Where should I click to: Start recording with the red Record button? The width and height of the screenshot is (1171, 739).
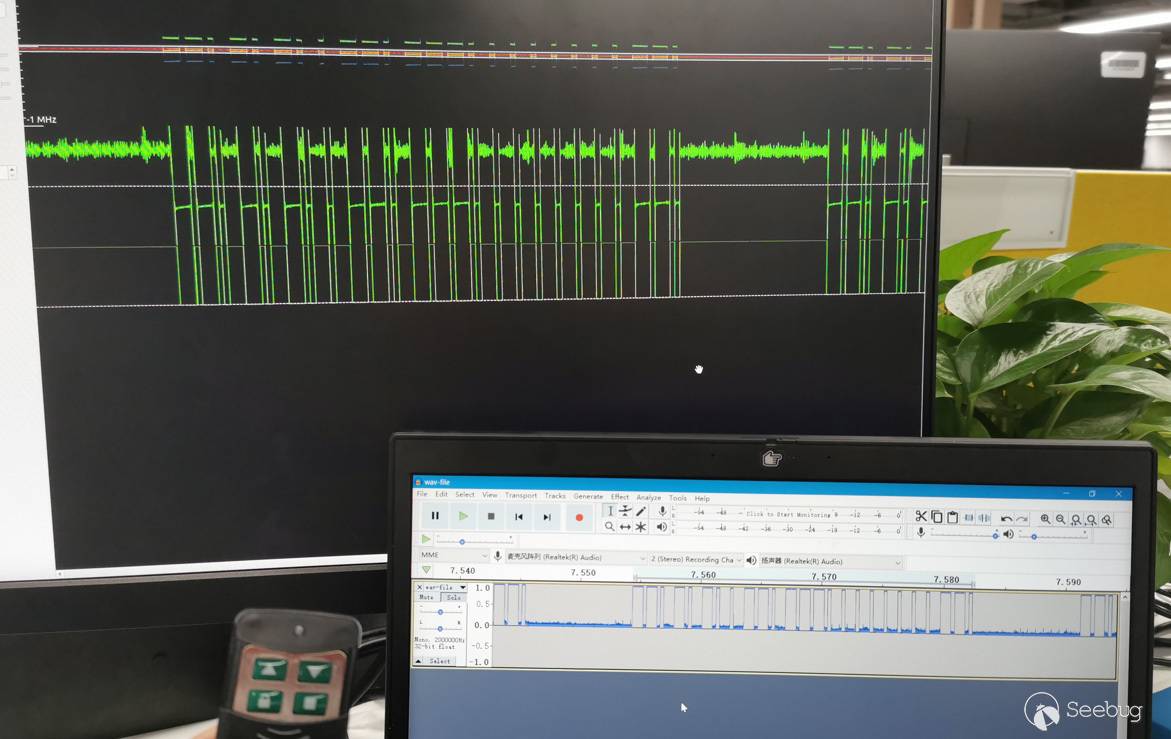pos(579,517)
